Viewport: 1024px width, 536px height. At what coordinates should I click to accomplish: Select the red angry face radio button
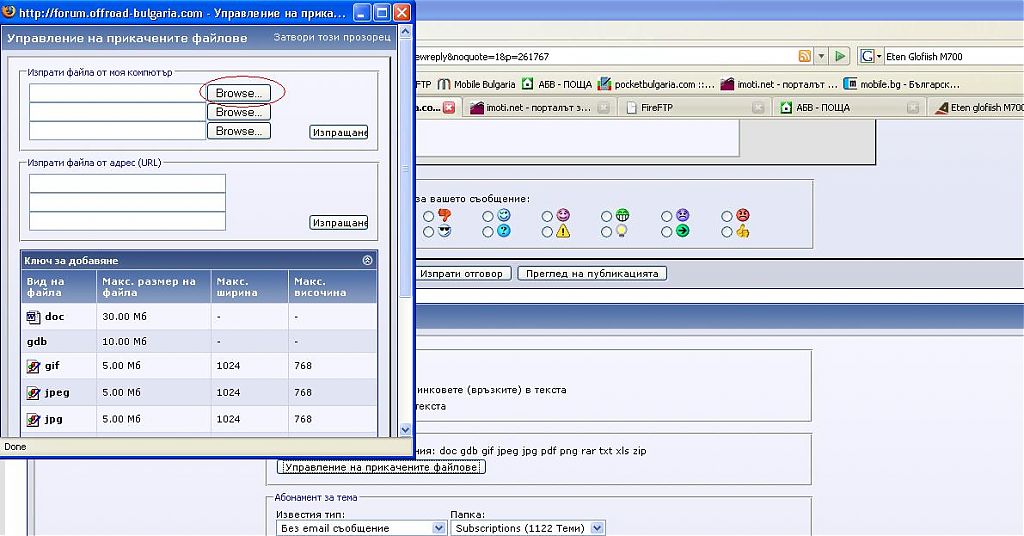click(727, 216)
